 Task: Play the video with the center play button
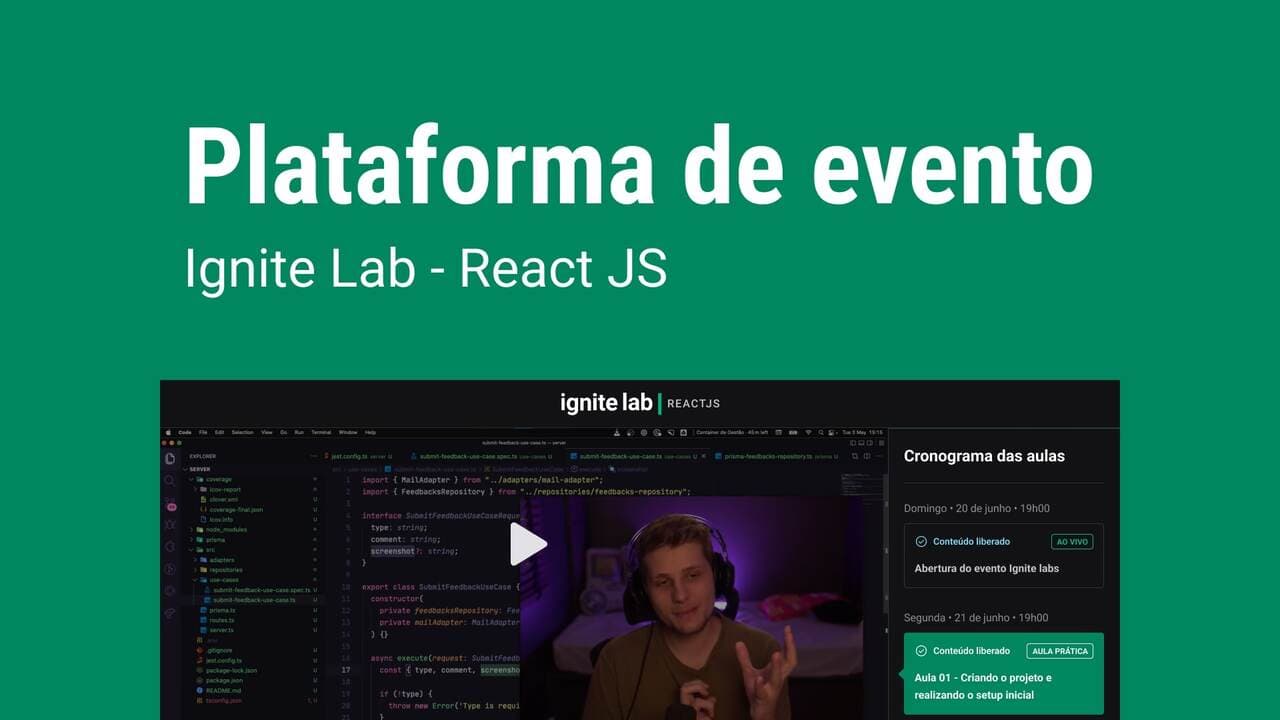527,544
